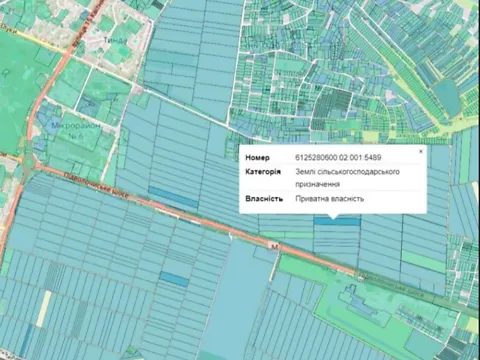Click the roundabout on the orange road
The image size is (480, 360).
30,163
